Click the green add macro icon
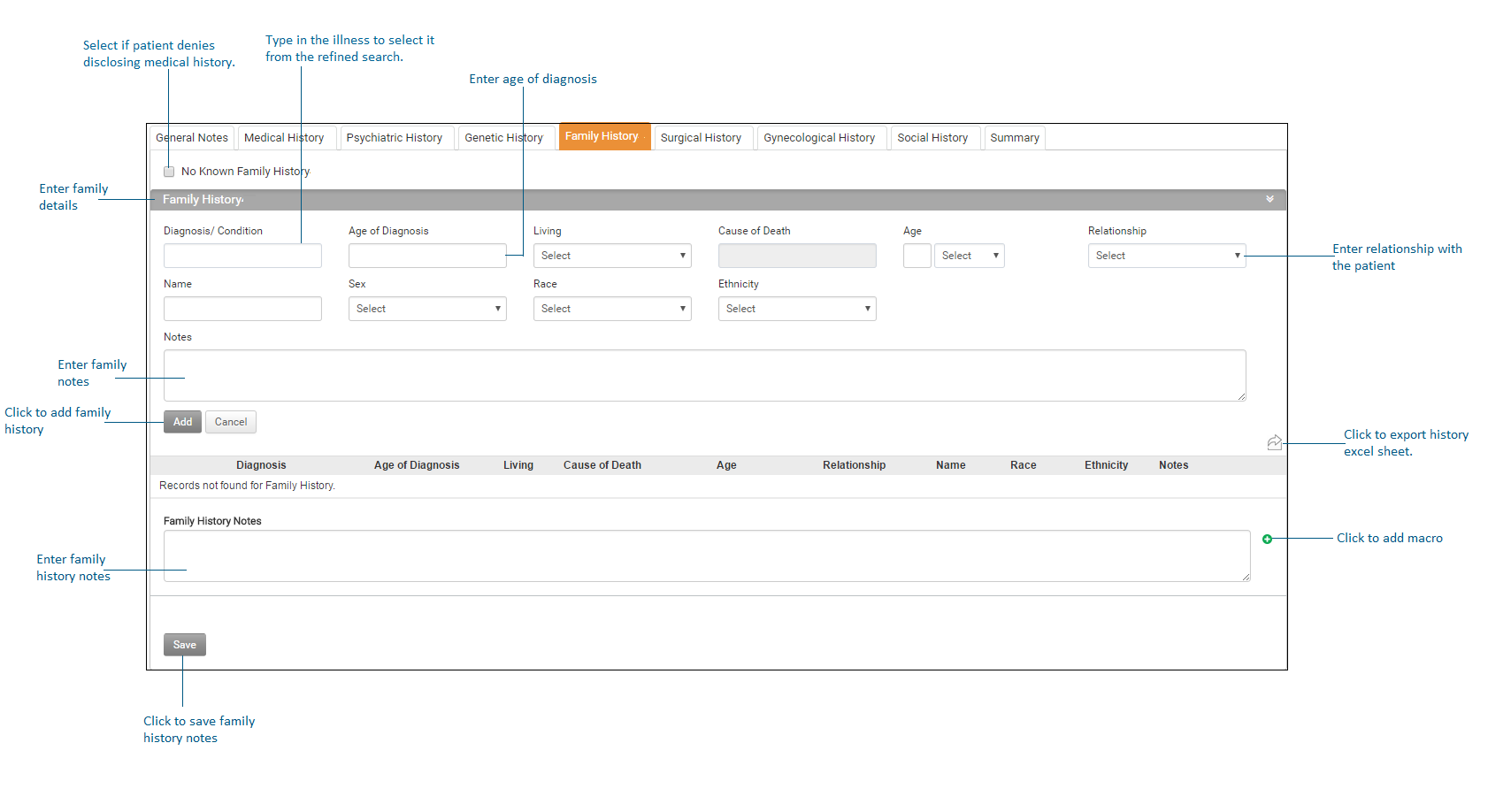The height and width of the screenshot is (812, 1511). (x=1267, y=539)
